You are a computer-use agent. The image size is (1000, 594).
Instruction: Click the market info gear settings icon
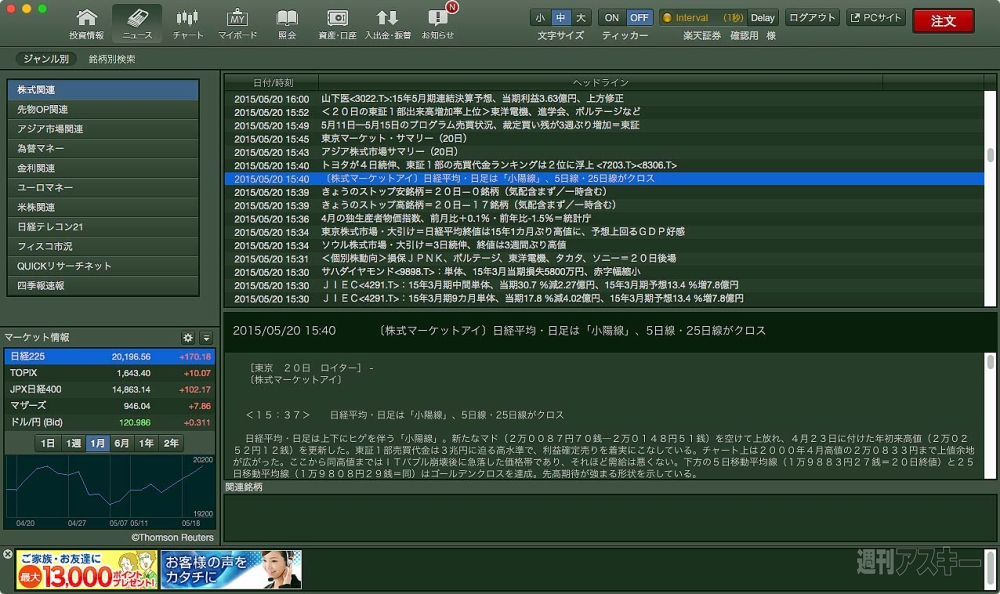pos(188,338)
